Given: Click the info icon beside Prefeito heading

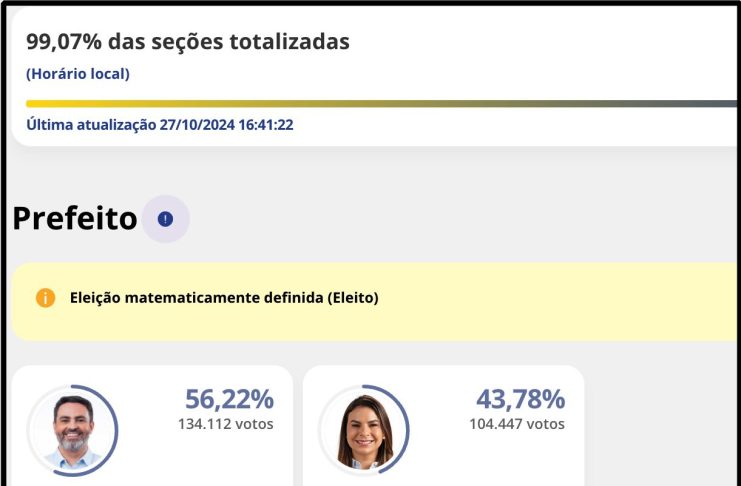Looking at the screenshot, I should pyautogui.click(x=166, y=219).
